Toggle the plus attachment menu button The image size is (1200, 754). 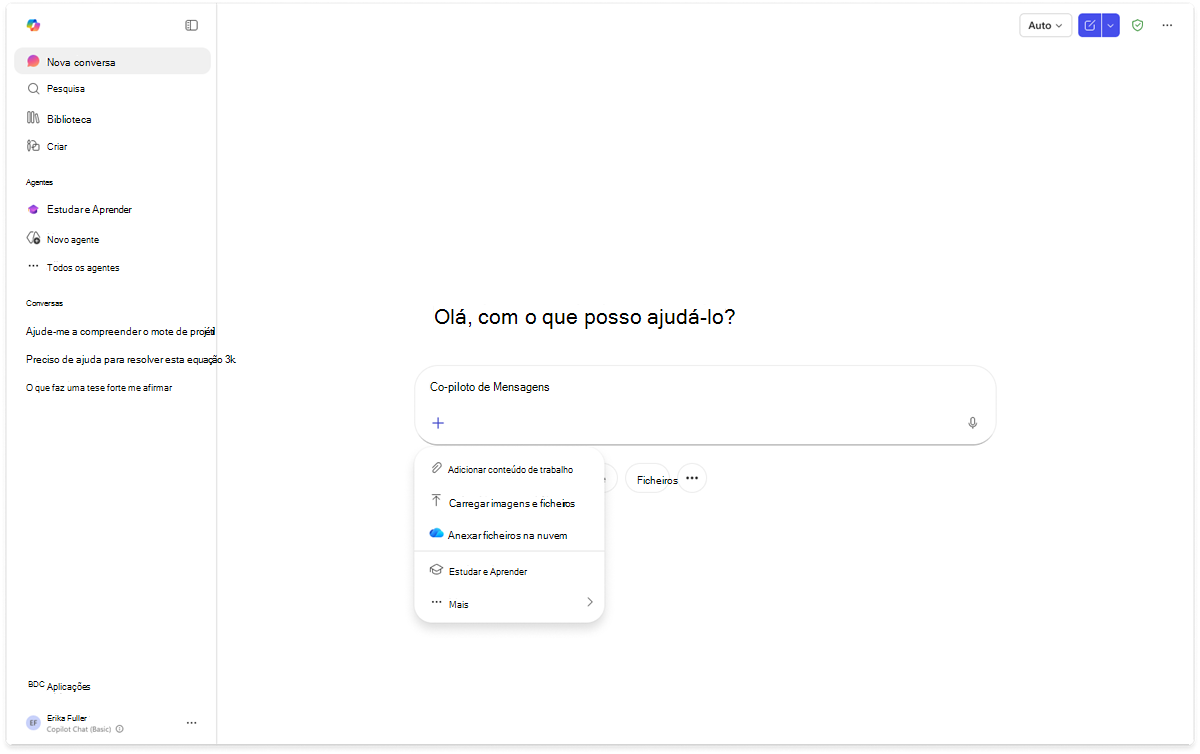pyautogui.click(x=438, y=423)
